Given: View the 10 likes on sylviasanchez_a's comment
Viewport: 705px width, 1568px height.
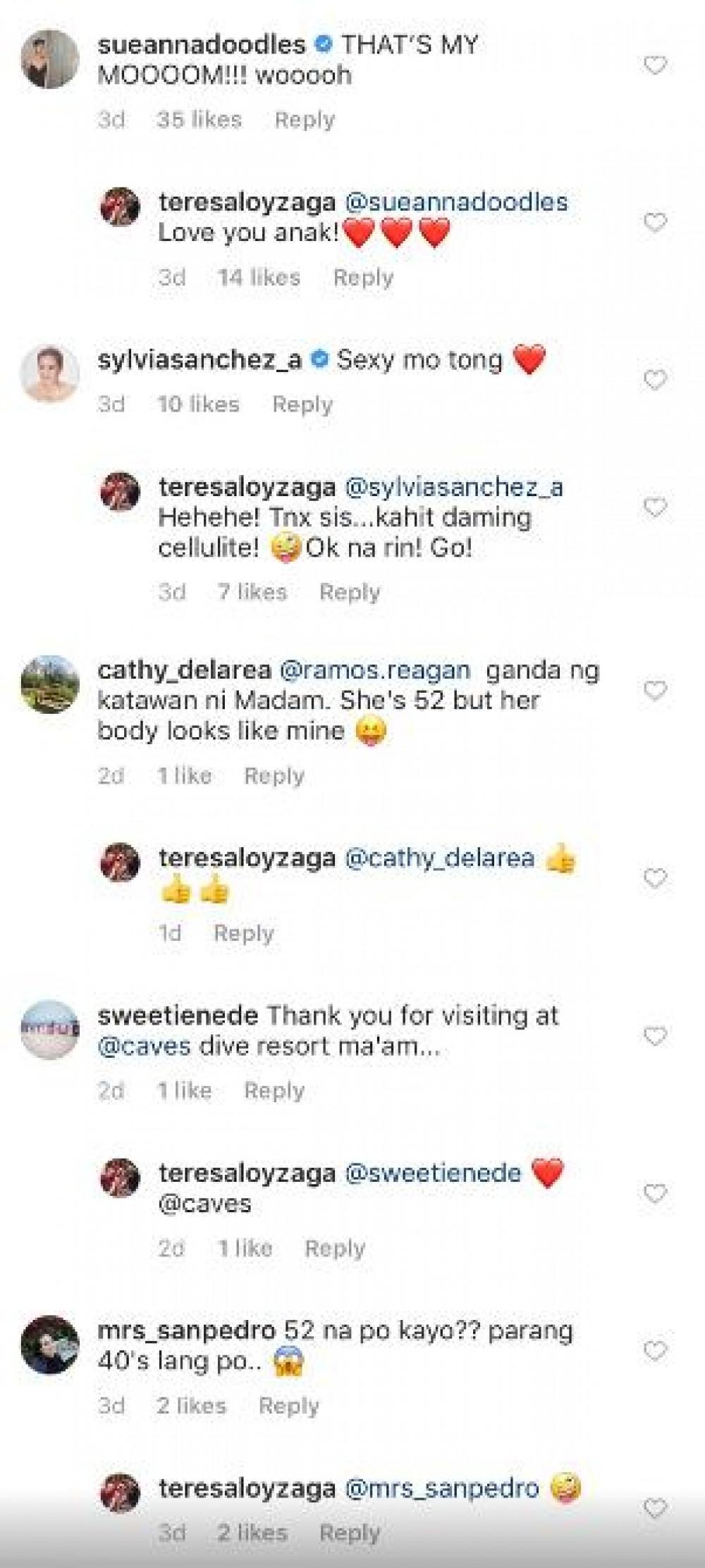Looking at the screenshot, I should (x=198, y=405).
